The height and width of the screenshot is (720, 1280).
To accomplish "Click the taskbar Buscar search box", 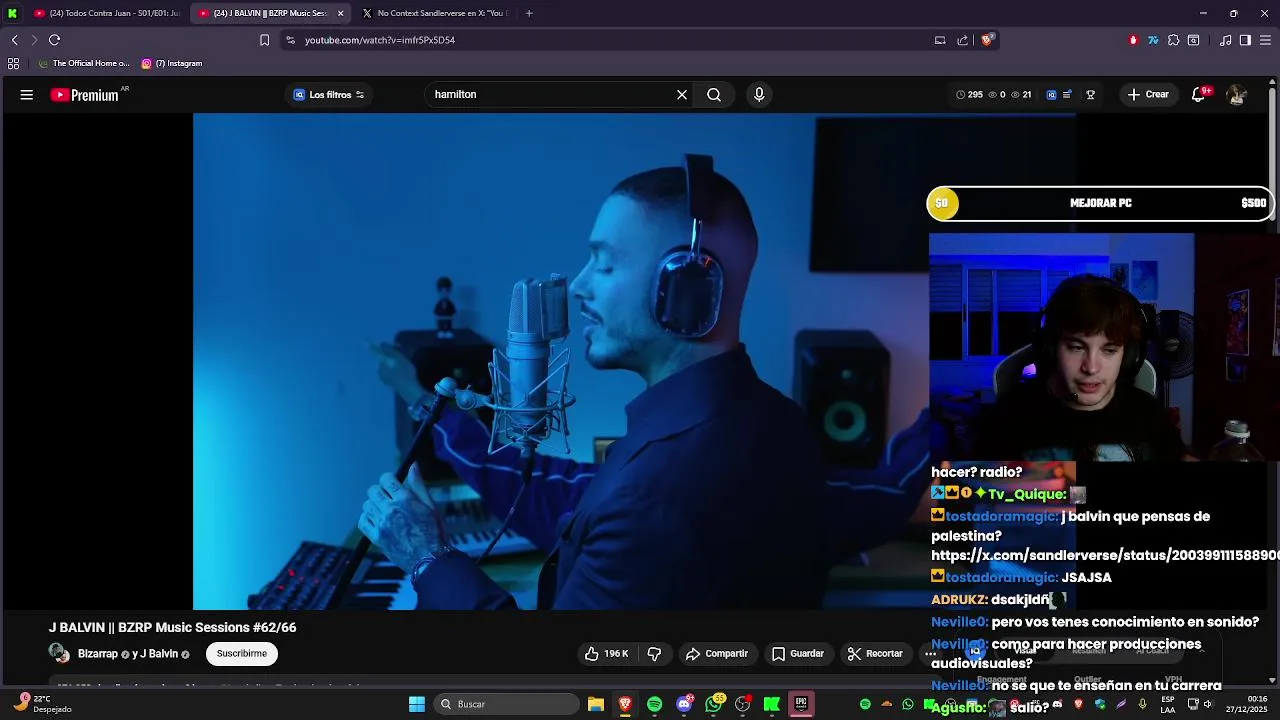I will 507,704.
